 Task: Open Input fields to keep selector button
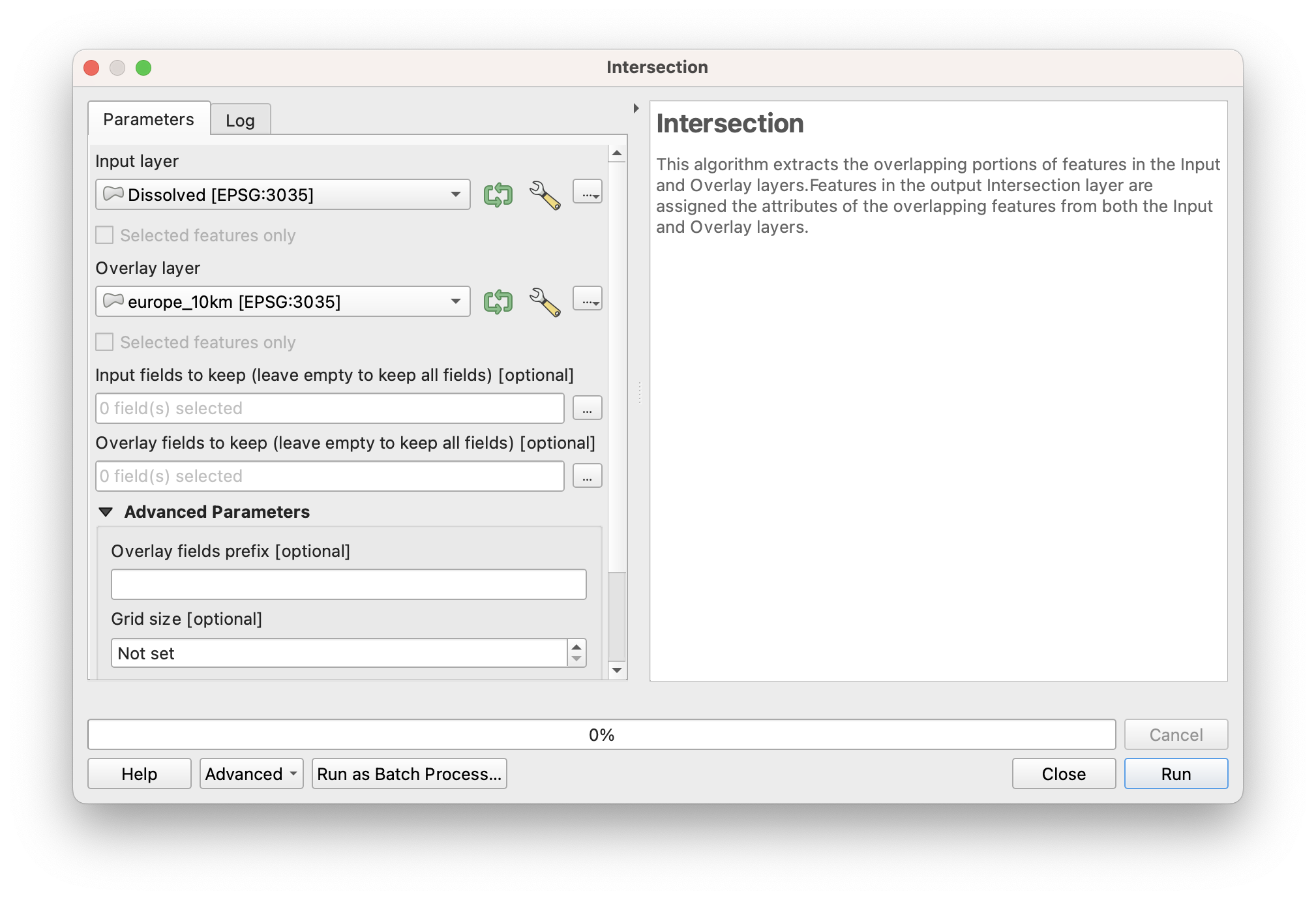pyautogui.click(x=587, y=408)
